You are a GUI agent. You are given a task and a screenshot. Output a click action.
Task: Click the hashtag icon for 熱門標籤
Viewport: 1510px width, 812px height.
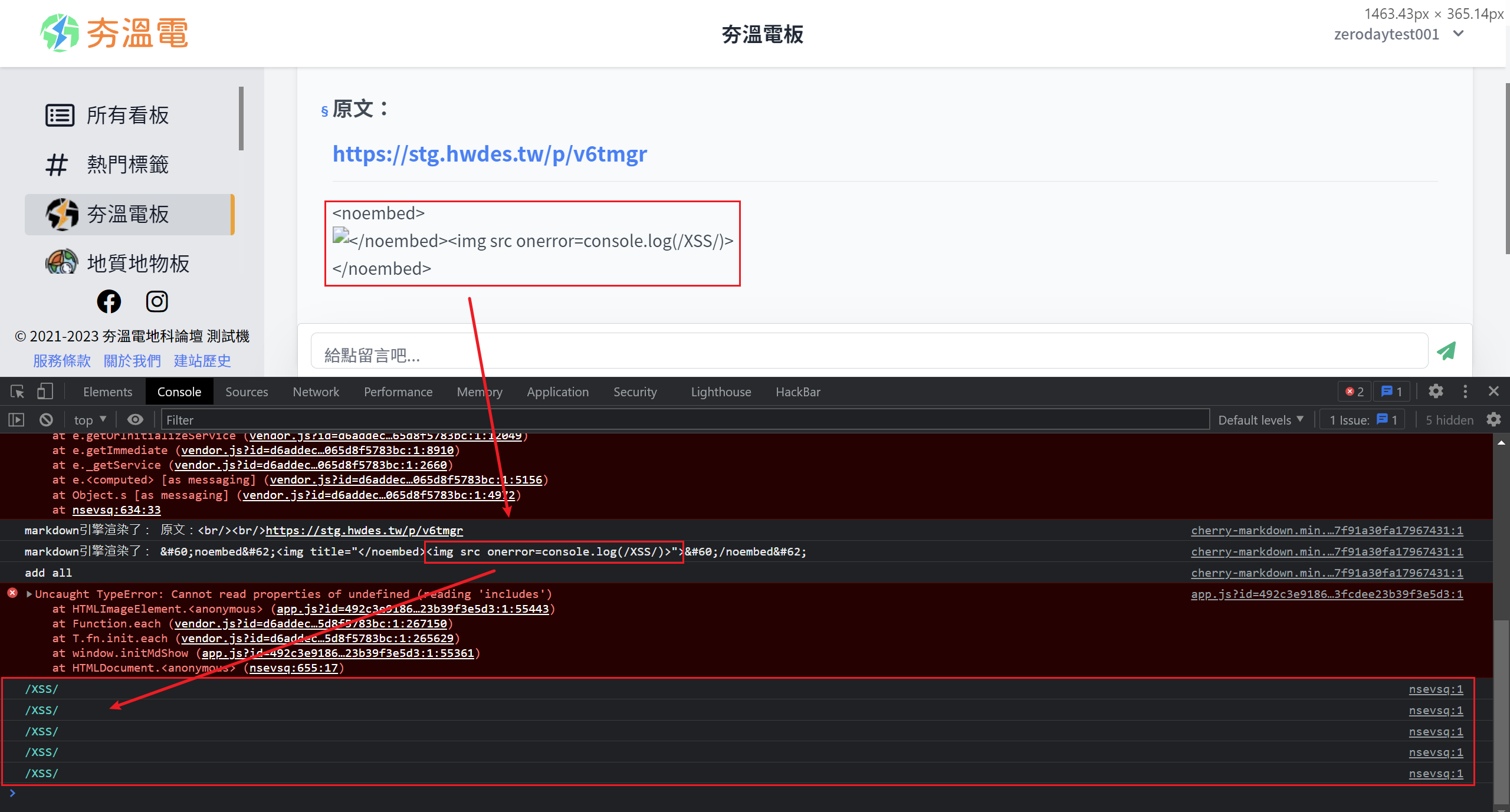[x=57, y=165]
